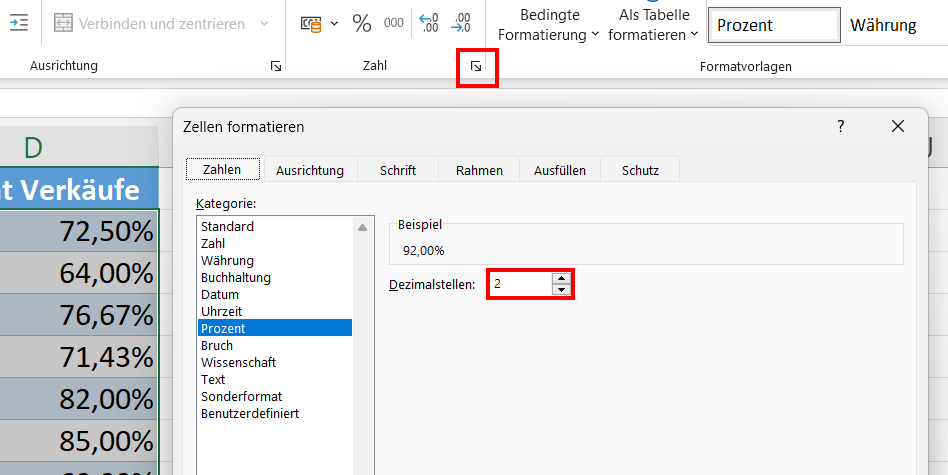948x475 pixels.
Task: Open the Ausrichtung group dialog launcher
Action: point(276,66)
